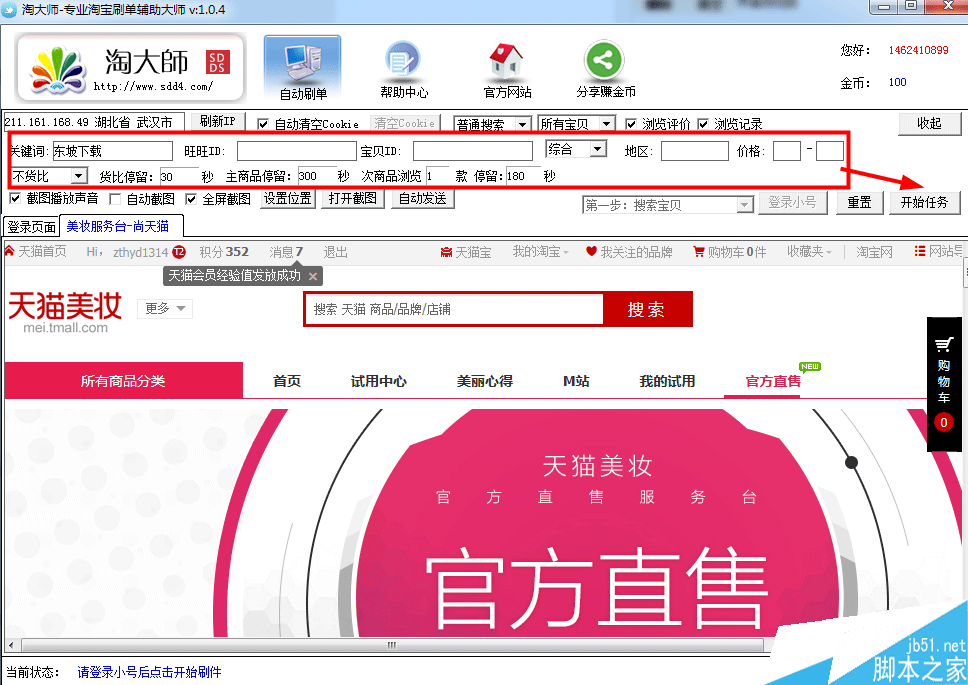This screenshot has width=968, height=685.
Task: Click the T2 member level badge
Action: (179, 252)
